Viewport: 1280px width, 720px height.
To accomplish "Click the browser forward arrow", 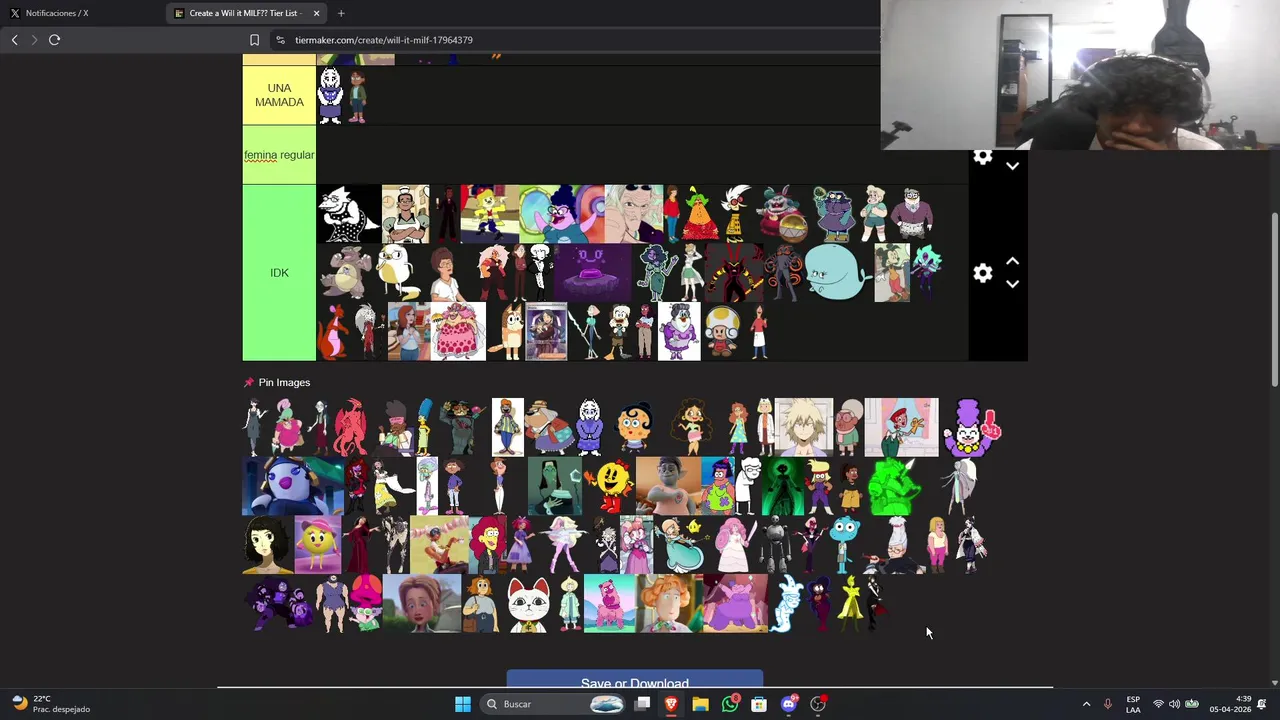I will (34, 40).
